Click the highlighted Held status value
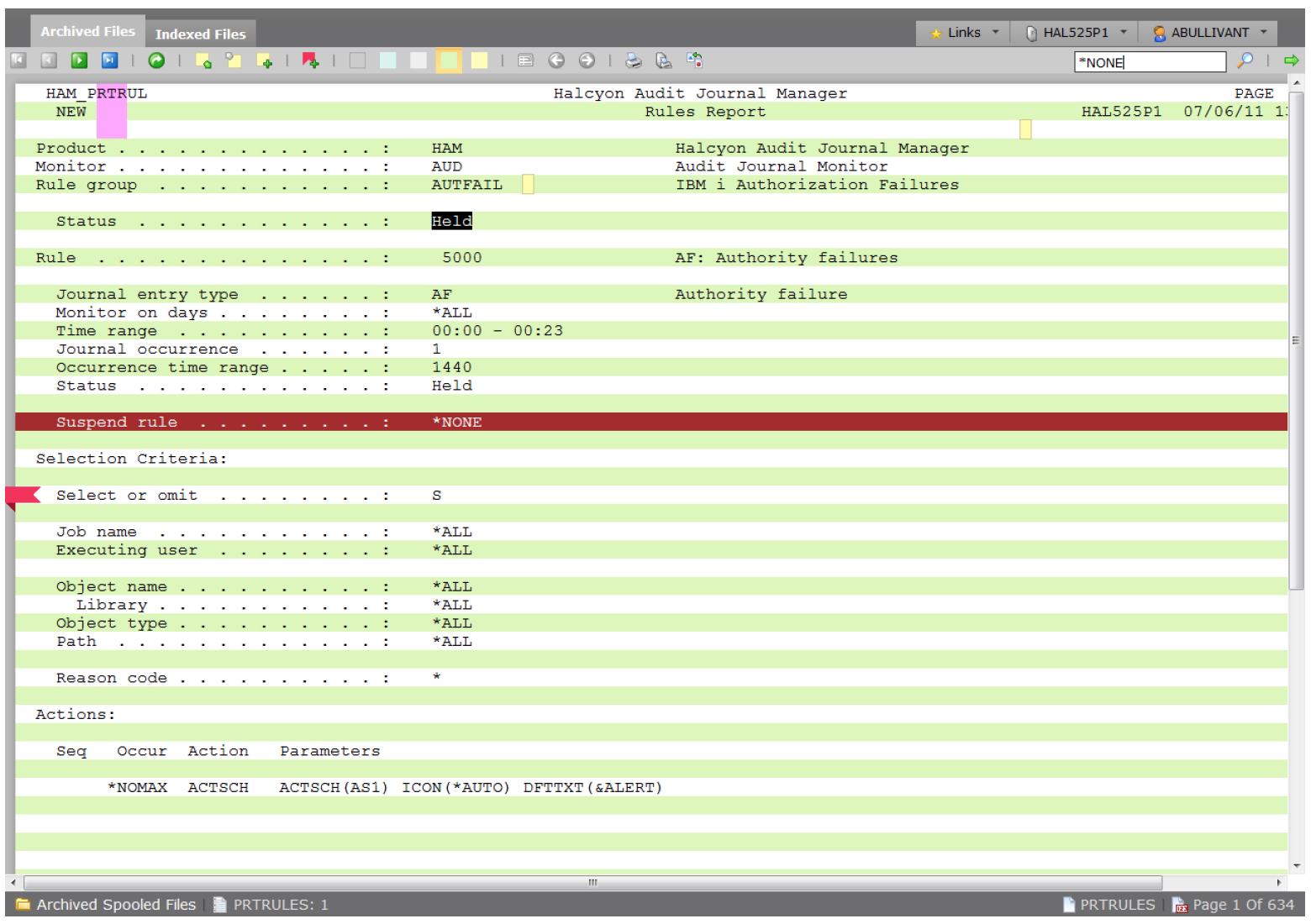 pos(451,221)
